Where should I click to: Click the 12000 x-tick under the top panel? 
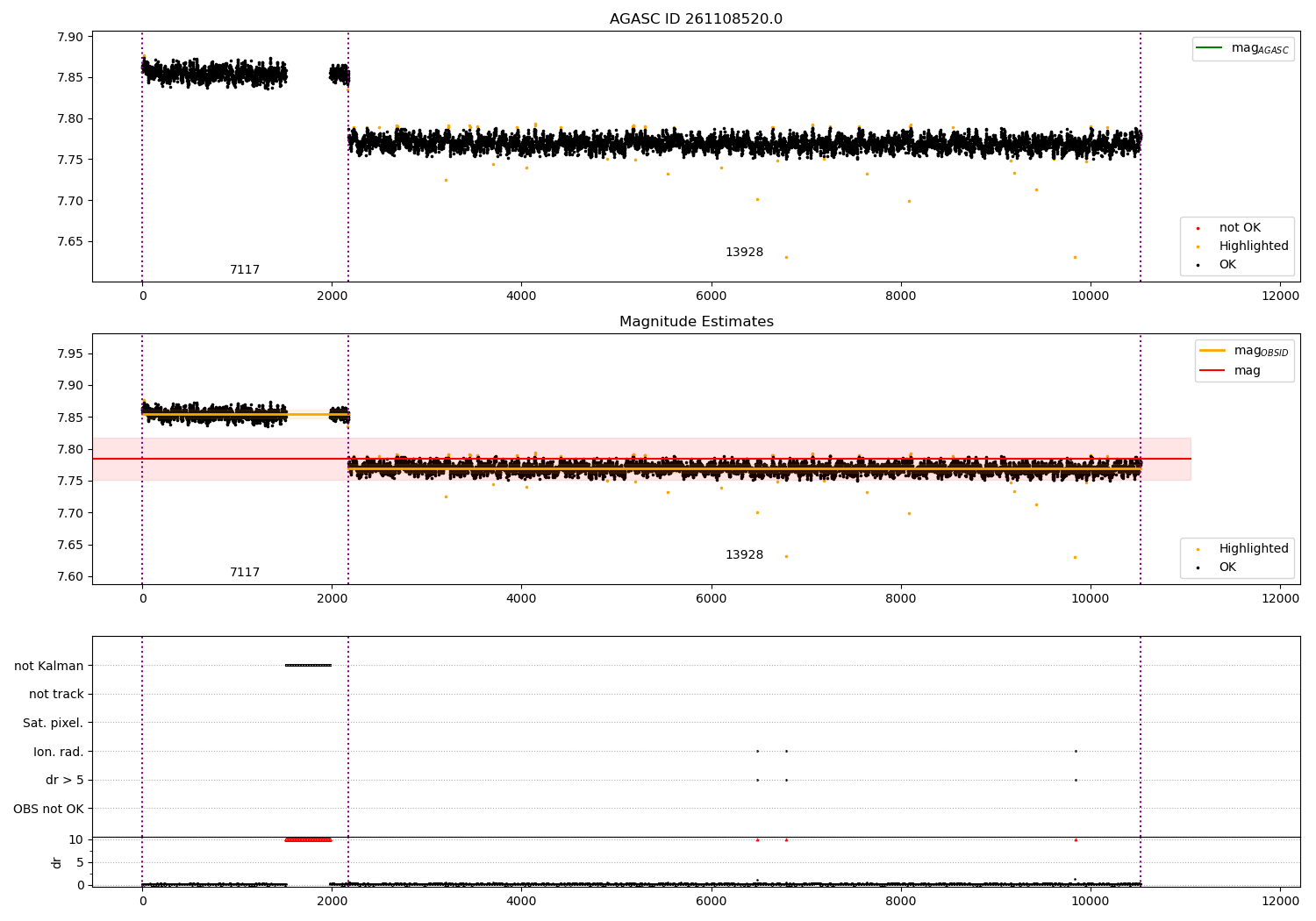1280,296
